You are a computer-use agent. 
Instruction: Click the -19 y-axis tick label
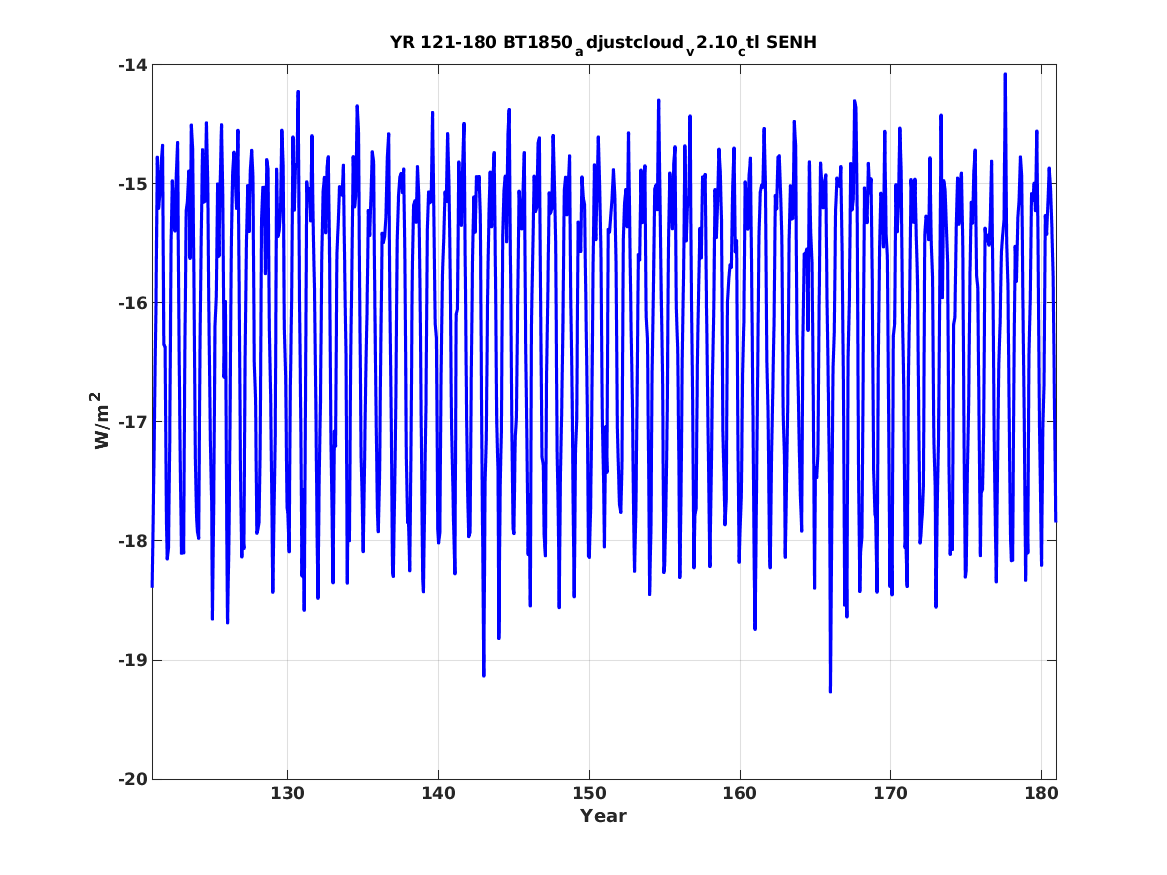[132, 661]
